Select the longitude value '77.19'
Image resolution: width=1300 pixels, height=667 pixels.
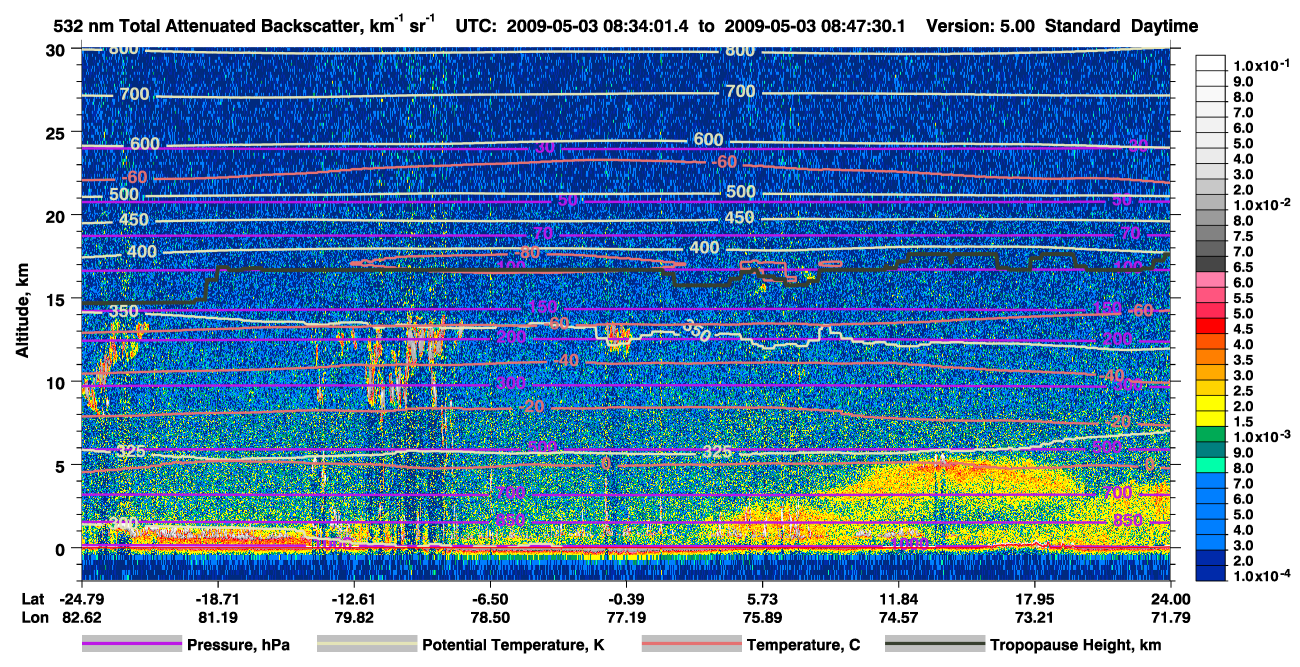pos(626,618)
